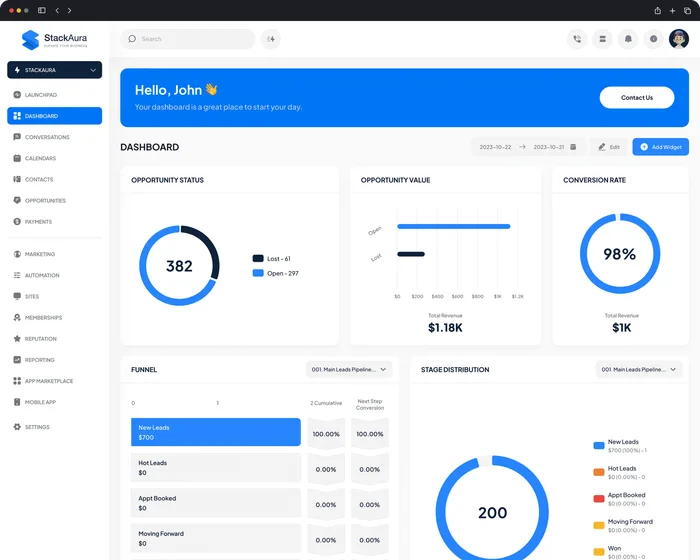Viewport: 700px width, 560px height.
Task: Go back with the browser back arrow
Action: [57, 10]
